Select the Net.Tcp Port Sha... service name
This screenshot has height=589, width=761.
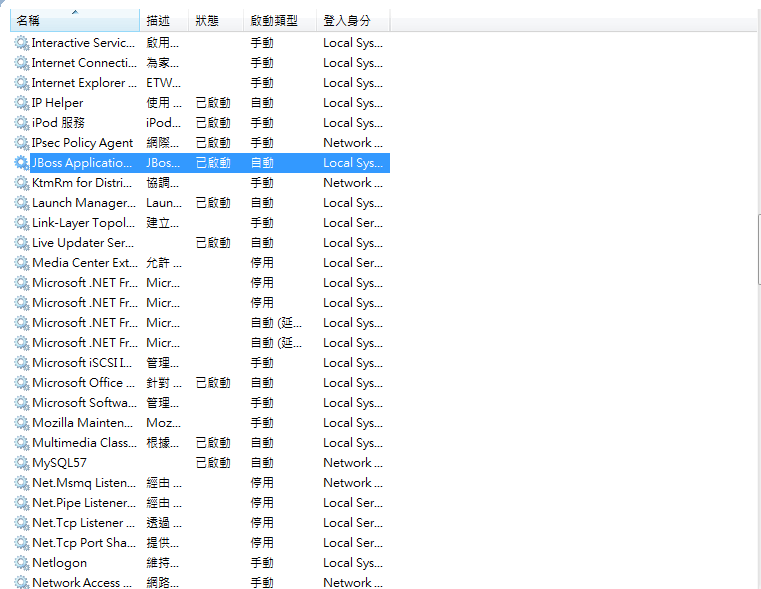click(x=83, y=543)
